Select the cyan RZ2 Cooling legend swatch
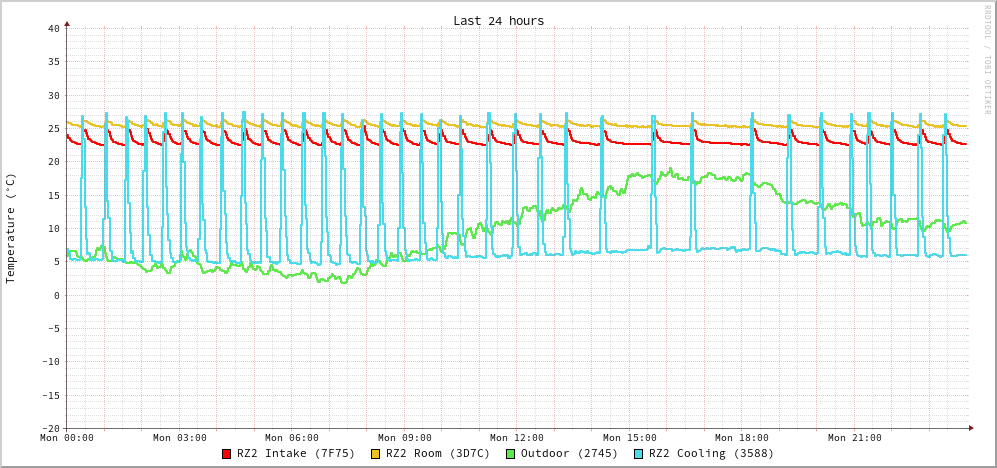 coord(639,454)
